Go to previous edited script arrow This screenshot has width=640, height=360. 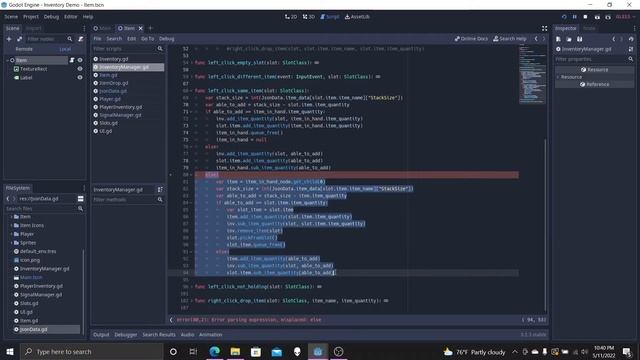(x=536, y=39)
